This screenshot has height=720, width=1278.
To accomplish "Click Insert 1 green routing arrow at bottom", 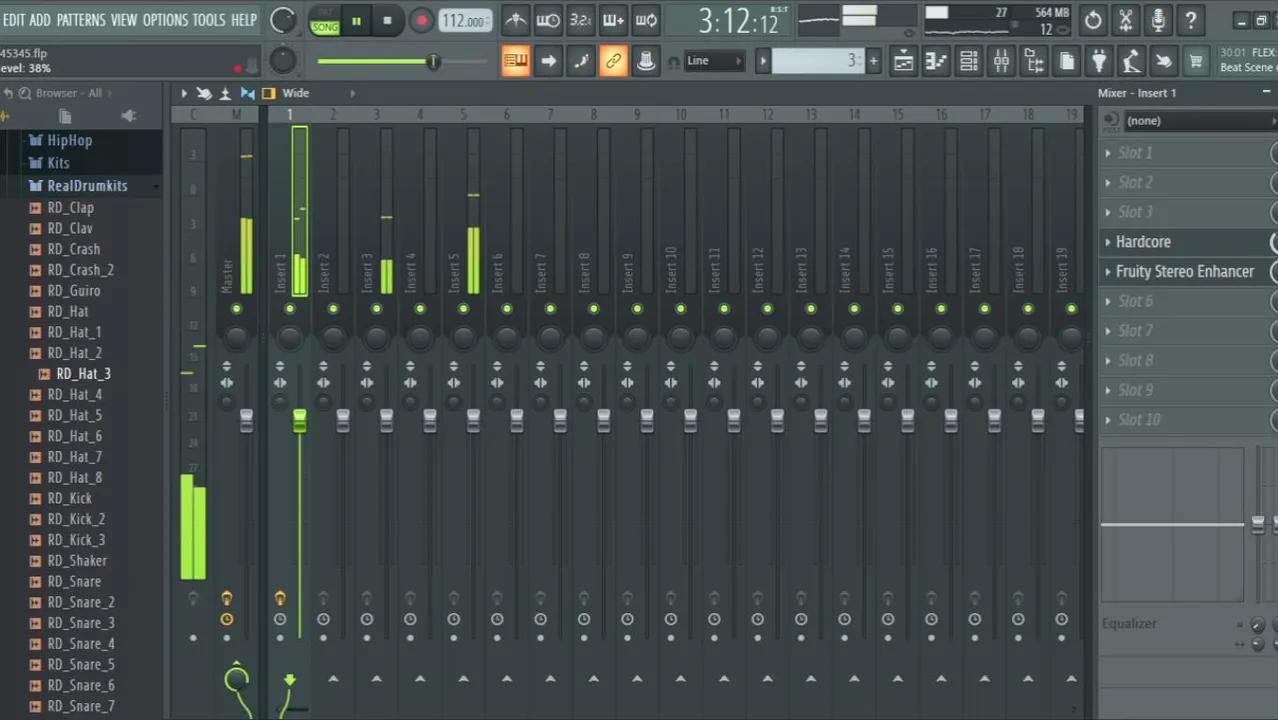I will (289, 680).
